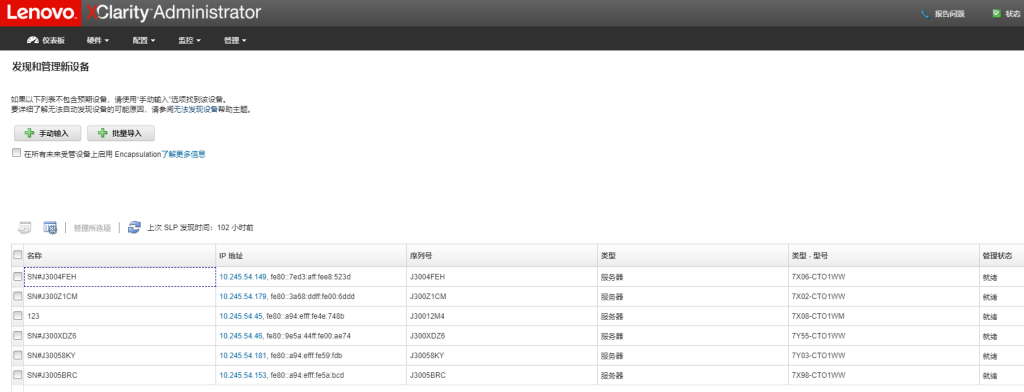Click the green status check icon
Image resolution: width=1024 pixels, height=392 pixels.
(997, 14)
